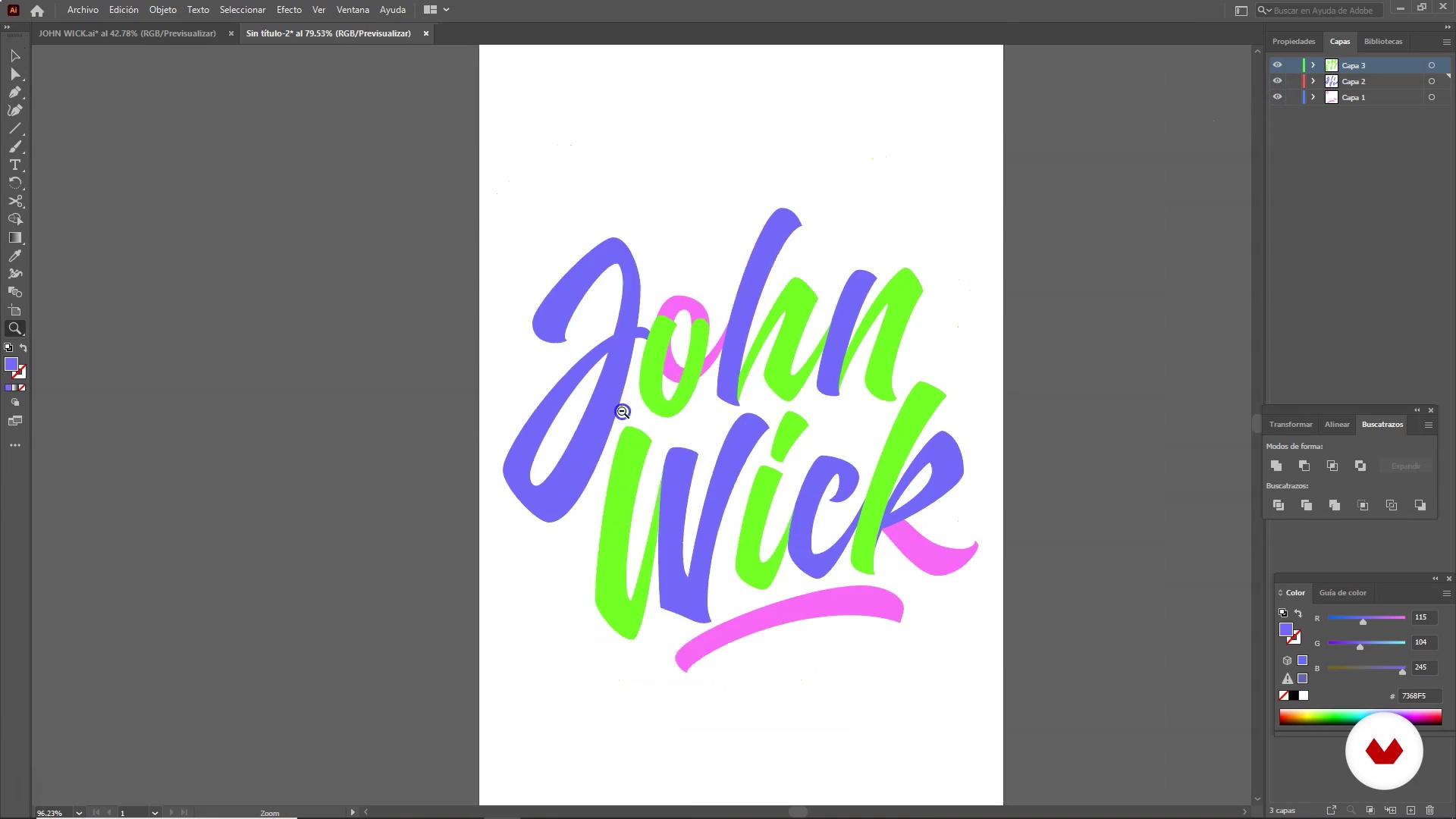Switch to the JOHN WICK.ai document tab

tap(127, 33)
